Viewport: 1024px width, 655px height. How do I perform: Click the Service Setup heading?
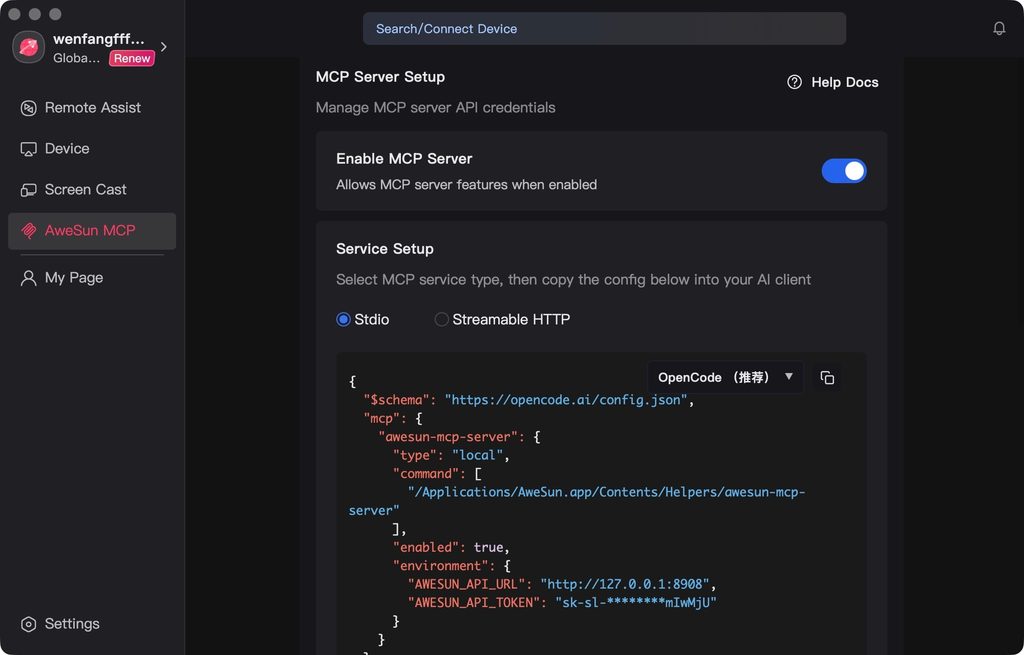pyautogui.click(x=385, y=249)
